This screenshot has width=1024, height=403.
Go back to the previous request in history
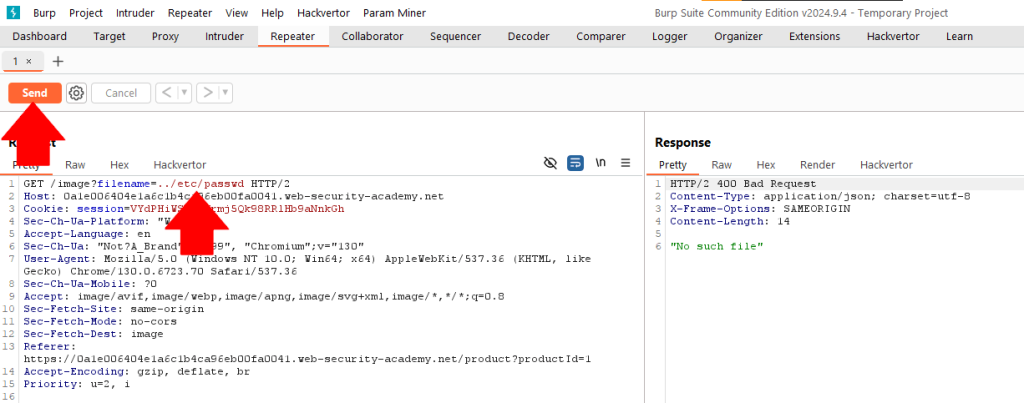tap(167, 93)
